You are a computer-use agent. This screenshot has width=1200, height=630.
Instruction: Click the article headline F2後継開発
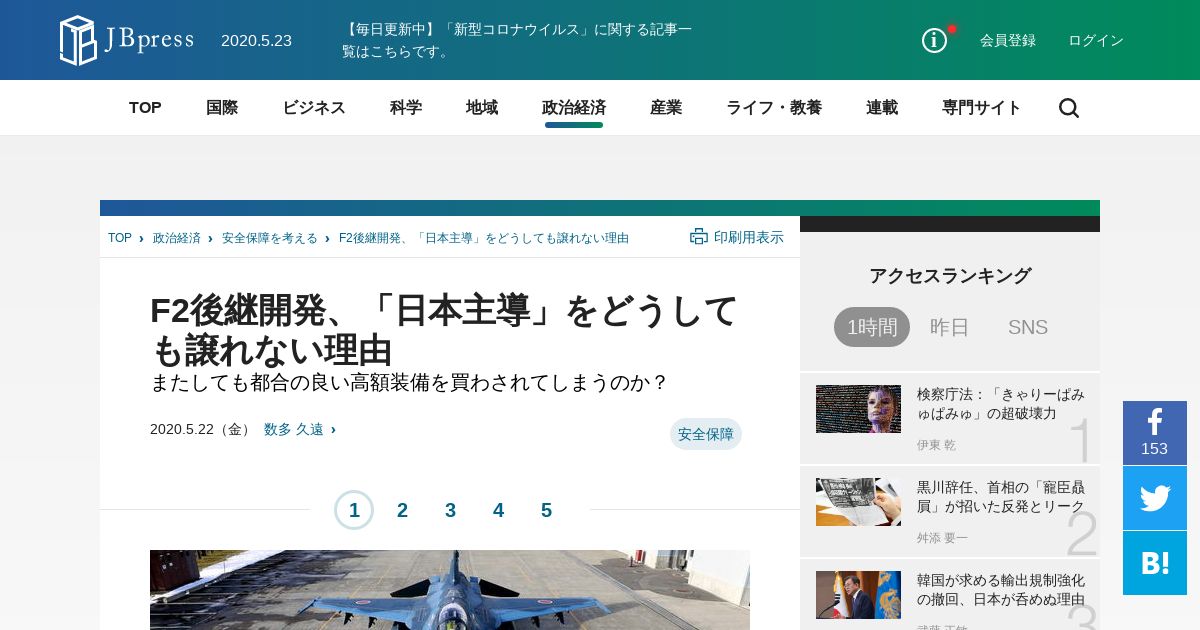tap(444, 330)
